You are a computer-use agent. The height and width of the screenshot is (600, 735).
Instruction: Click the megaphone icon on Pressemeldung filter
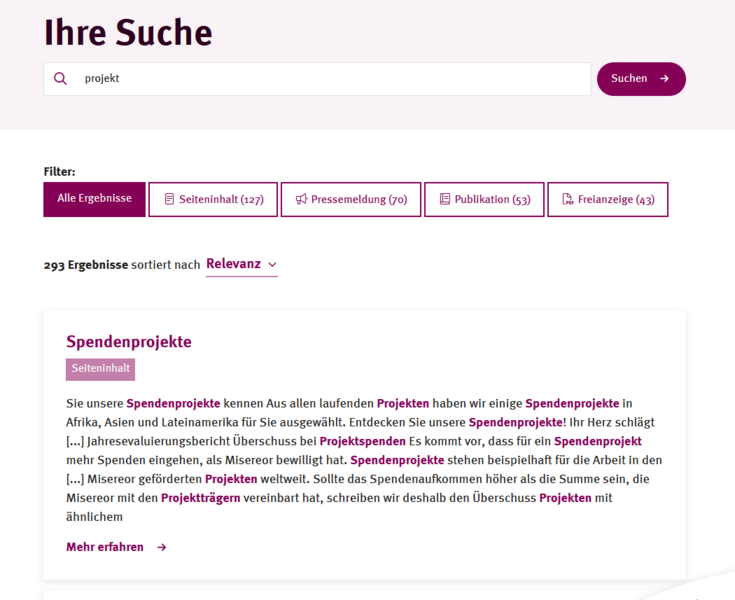coord(301,200)
